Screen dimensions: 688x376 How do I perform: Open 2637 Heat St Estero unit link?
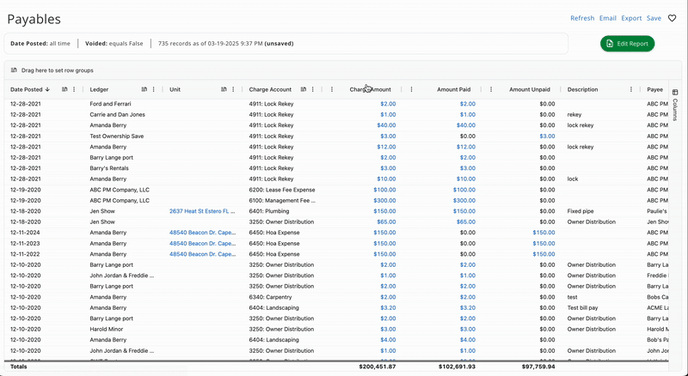202,211
